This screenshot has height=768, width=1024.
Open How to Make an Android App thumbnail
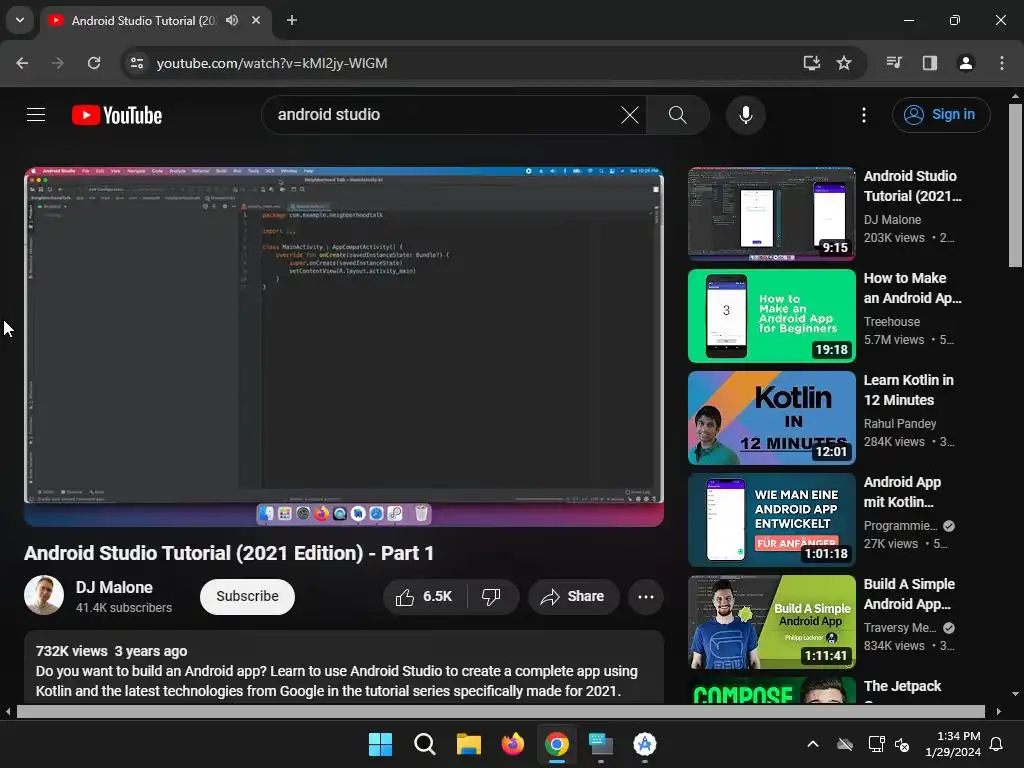[x=771, y=316]
